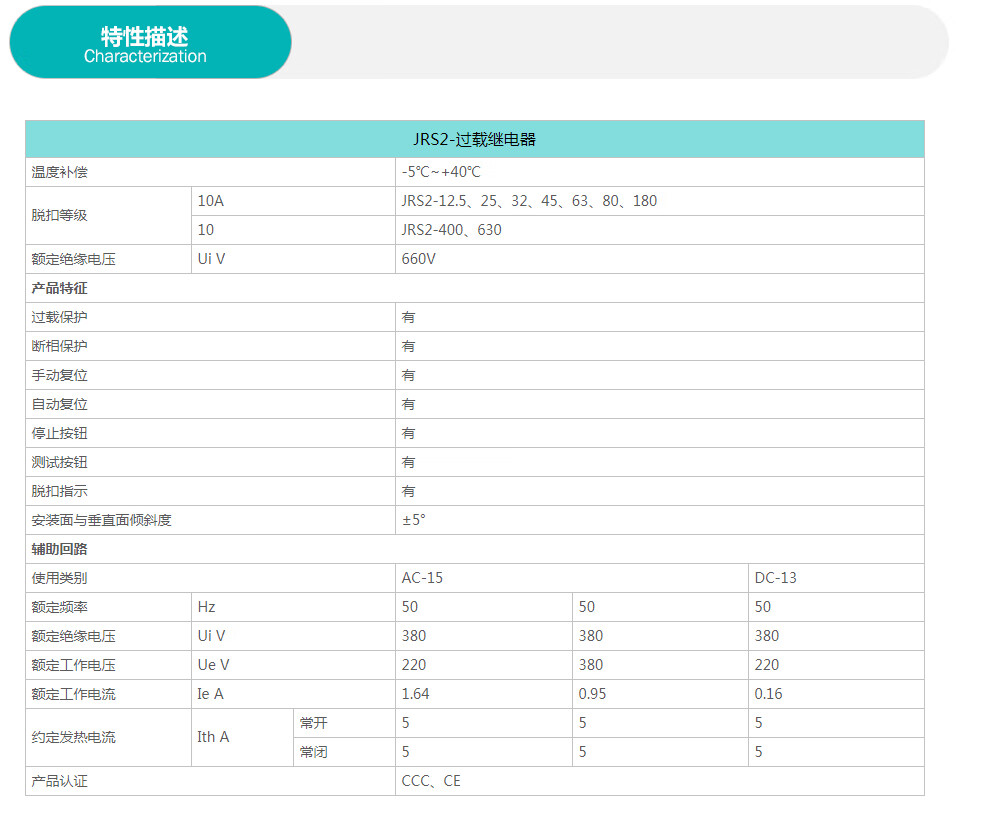
Task: Select the 产品特征 section heading
Action: click(60, 288)
